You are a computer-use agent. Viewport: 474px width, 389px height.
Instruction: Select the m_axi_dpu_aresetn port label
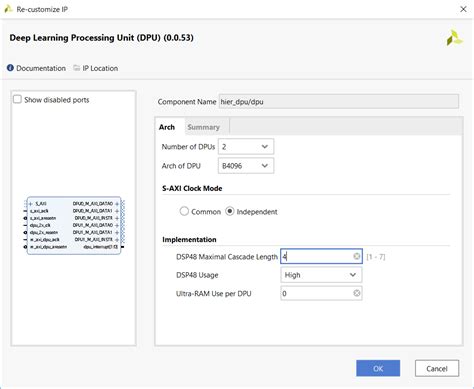pyautogui.click(x=48, y=247)
